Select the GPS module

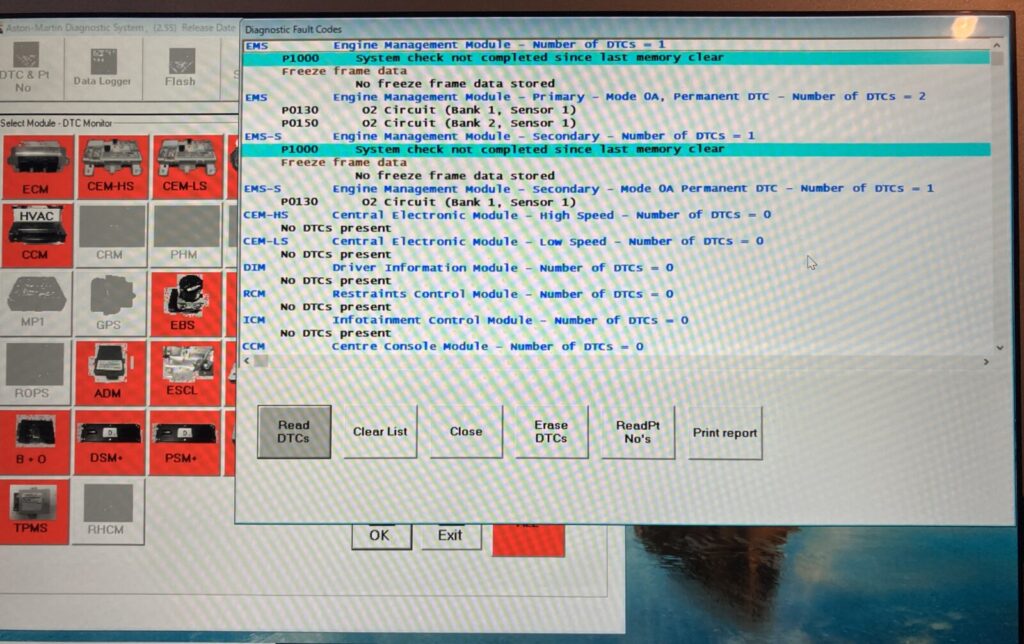tap(109, 303)
